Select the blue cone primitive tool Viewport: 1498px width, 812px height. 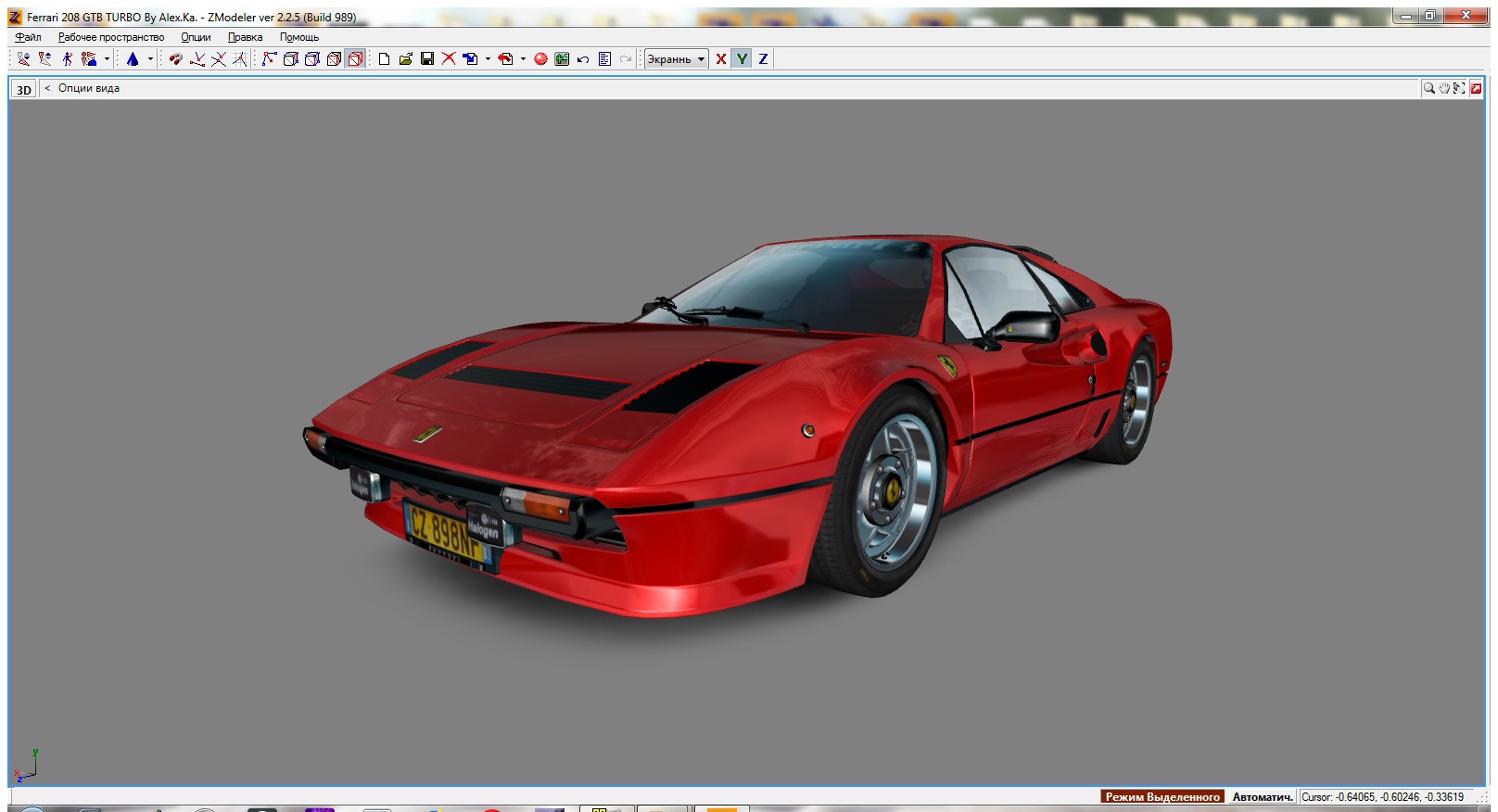[133, 58]
